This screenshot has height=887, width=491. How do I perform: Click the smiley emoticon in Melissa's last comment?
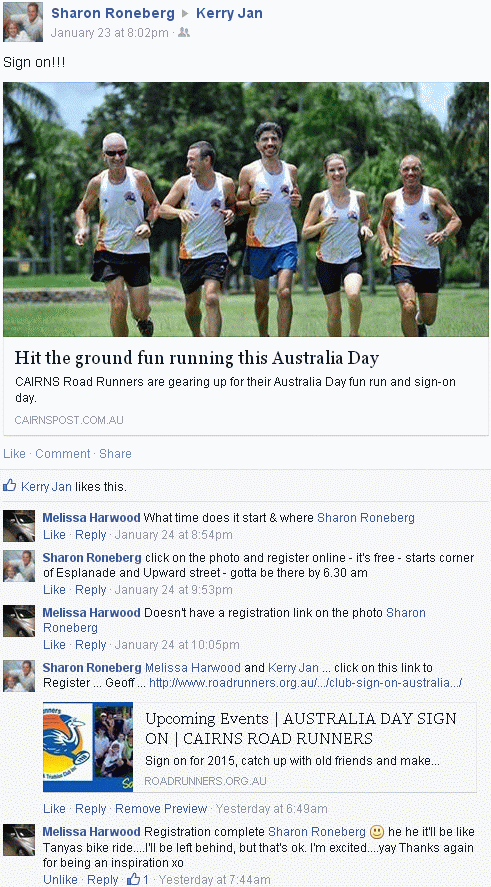(x=376, y=833)
